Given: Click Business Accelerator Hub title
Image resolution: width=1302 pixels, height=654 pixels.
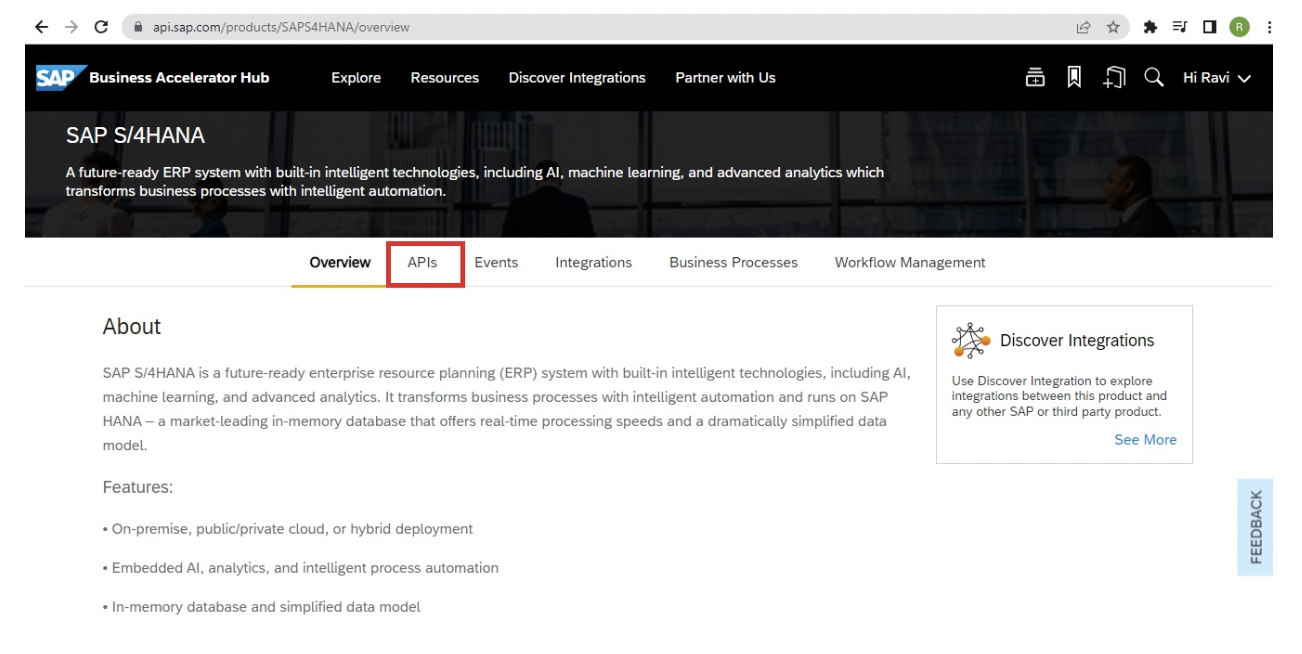Looking at the screenshot, I should [x=179, y=78].
